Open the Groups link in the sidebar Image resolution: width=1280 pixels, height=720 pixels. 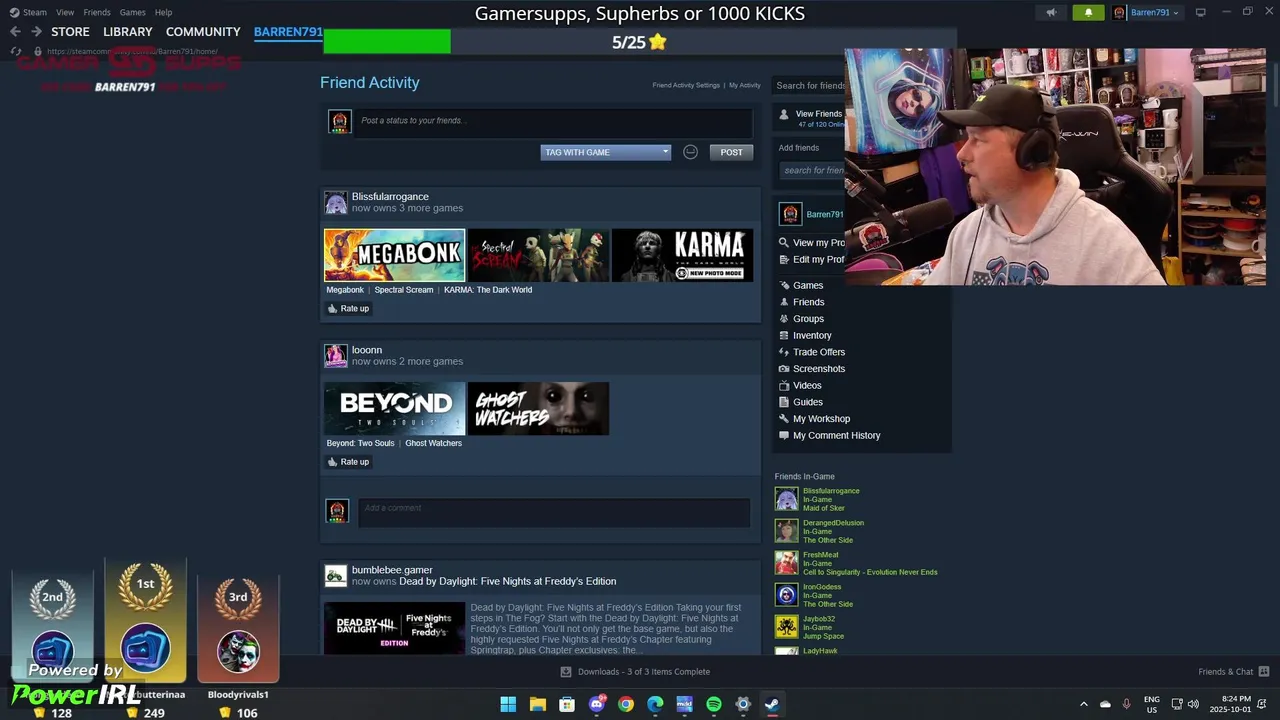click(808, 319)
